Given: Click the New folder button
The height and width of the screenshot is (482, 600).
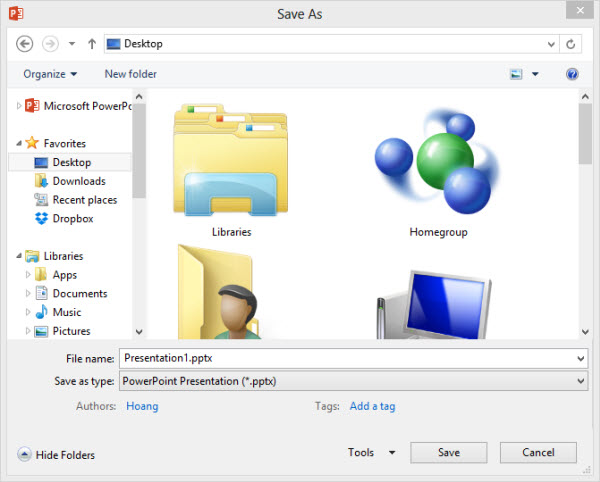Looking at the screenshot, I should pos(130,74).
